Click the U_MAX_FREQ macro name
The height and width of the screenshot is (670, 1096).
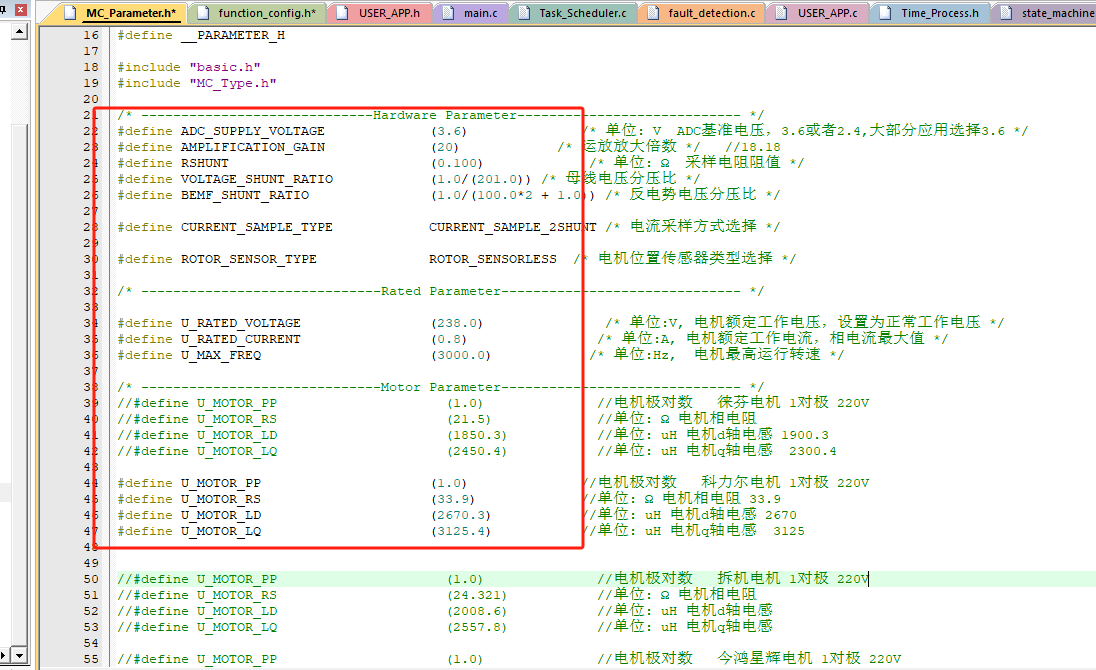220,355
